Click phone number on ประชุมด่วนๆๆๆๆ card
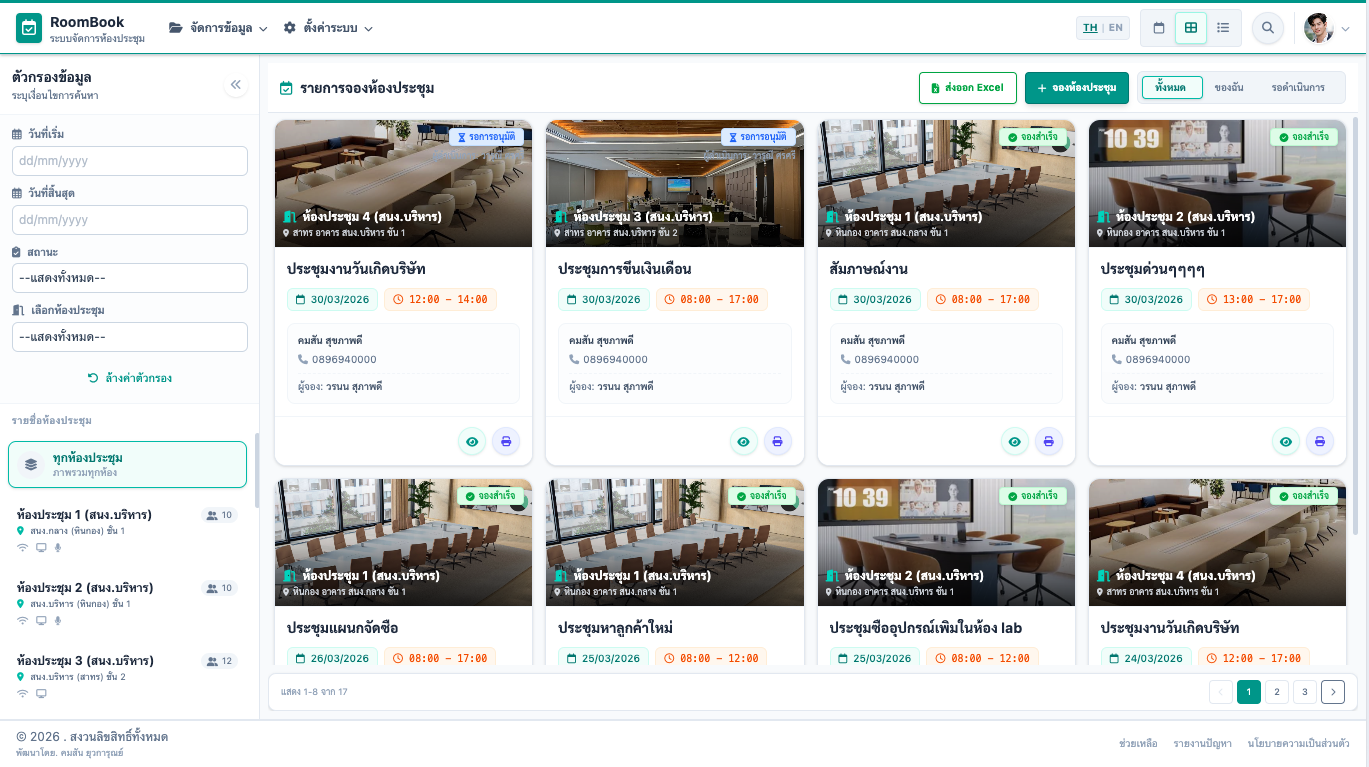This screenshot has width=1369, height=767. coord(1158,359)
